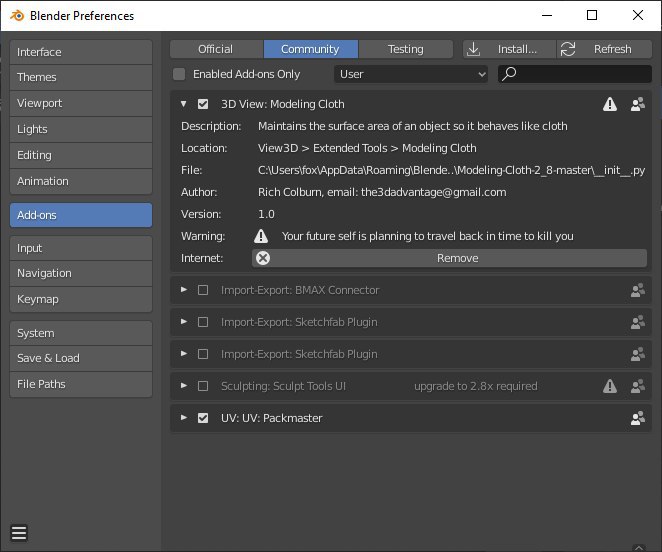Collapse the Modeling Cloth add-on details
This screenshot has width=662, height=552.
pos(184,104)
